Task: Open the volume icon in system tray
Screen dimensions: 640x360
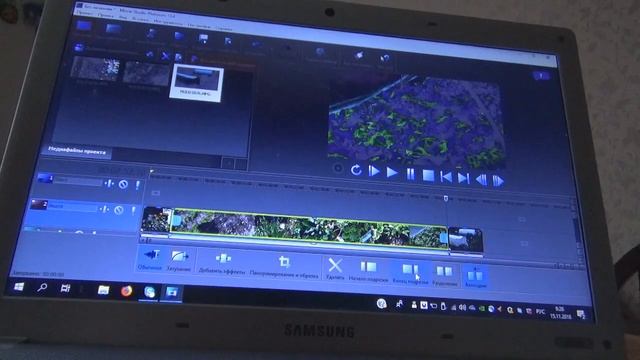Action: (462, 307)
